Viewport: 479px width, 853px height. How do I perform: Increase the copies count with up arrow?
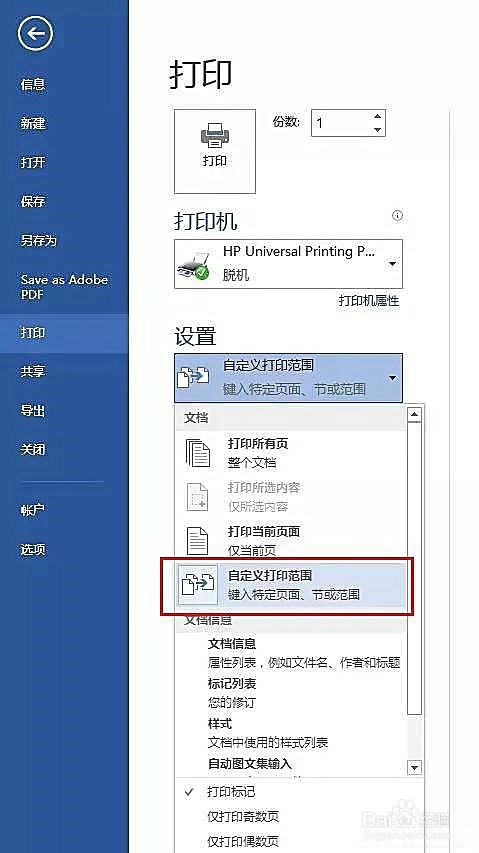(378, 115)
